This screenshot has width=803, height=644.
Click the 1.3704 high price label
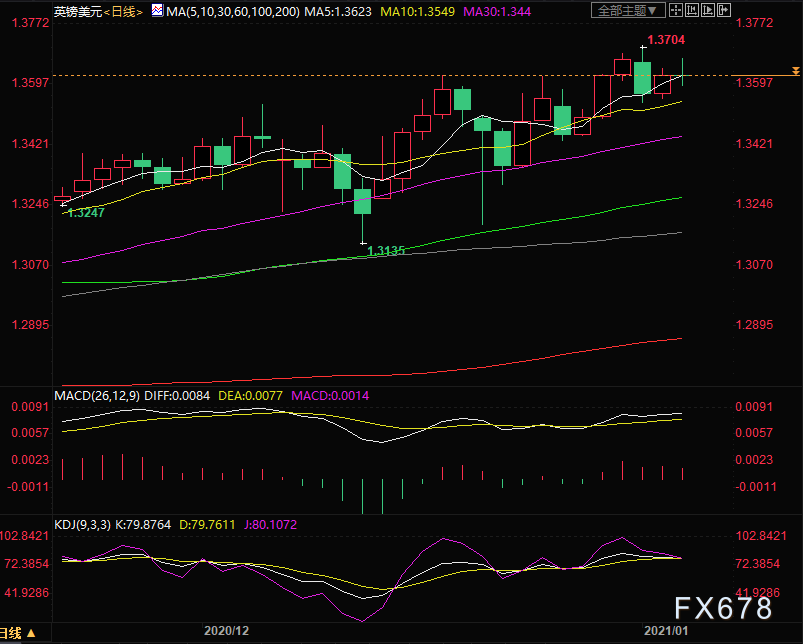(x=666, y=41)
